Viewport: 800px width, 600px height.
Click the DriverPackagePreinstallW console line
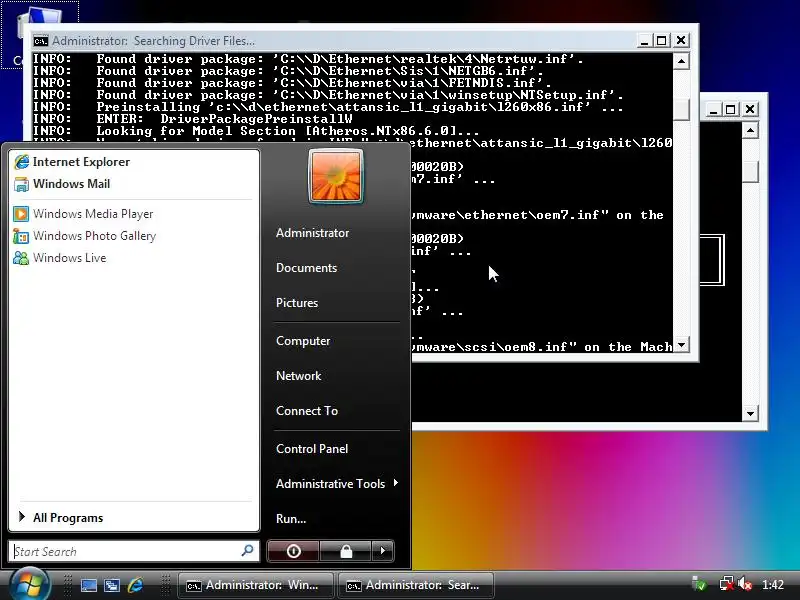193,119
